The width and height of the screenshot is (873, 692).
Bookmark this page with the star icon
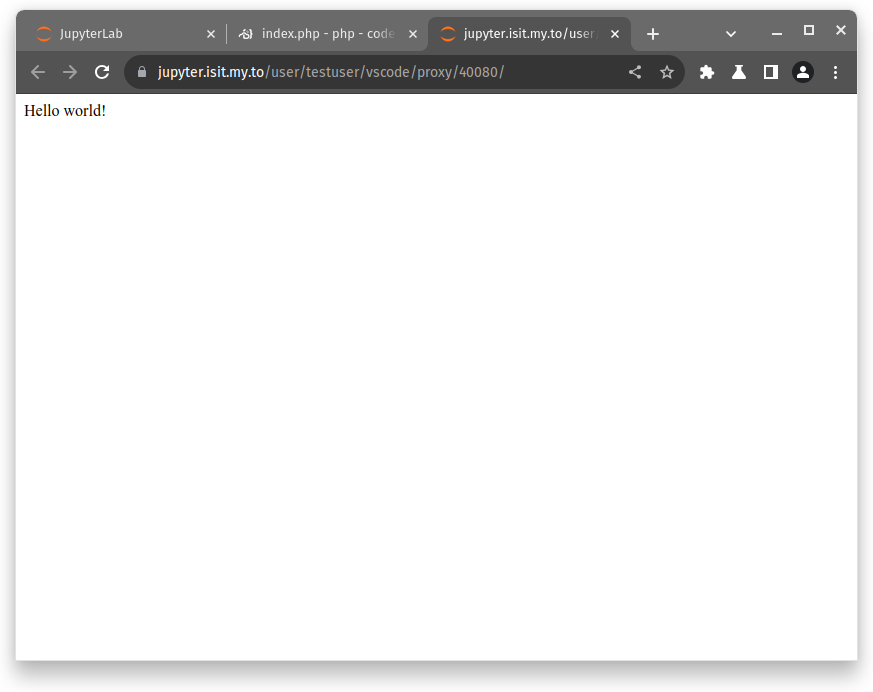(667, 72)
